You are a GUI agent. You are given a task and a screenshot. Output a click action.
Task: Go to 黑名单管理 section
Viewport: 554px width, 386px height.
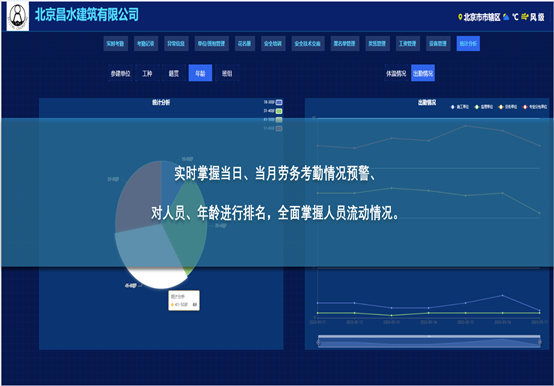(344, 43)
